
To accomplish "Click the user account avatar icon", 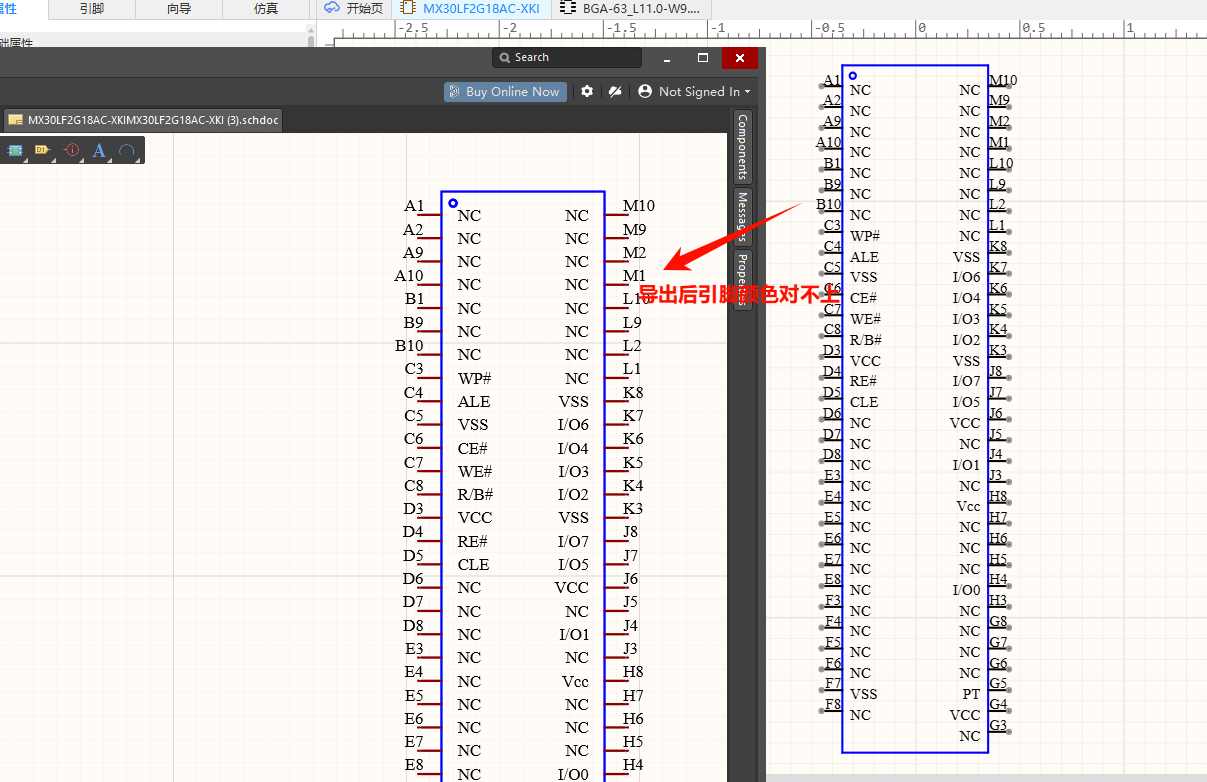I will click(645, 91).
